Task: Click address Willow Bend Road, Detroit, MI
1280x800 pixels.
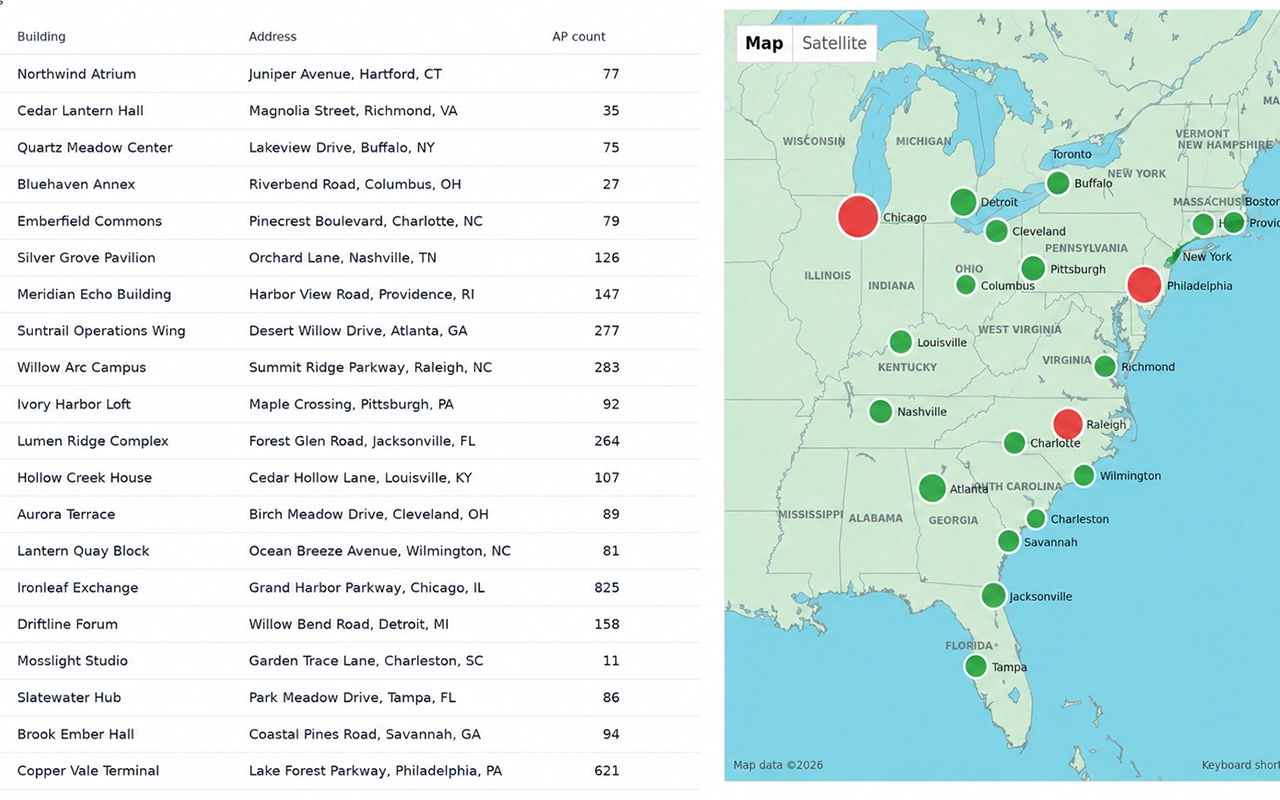Action: (x=349, y=624)
